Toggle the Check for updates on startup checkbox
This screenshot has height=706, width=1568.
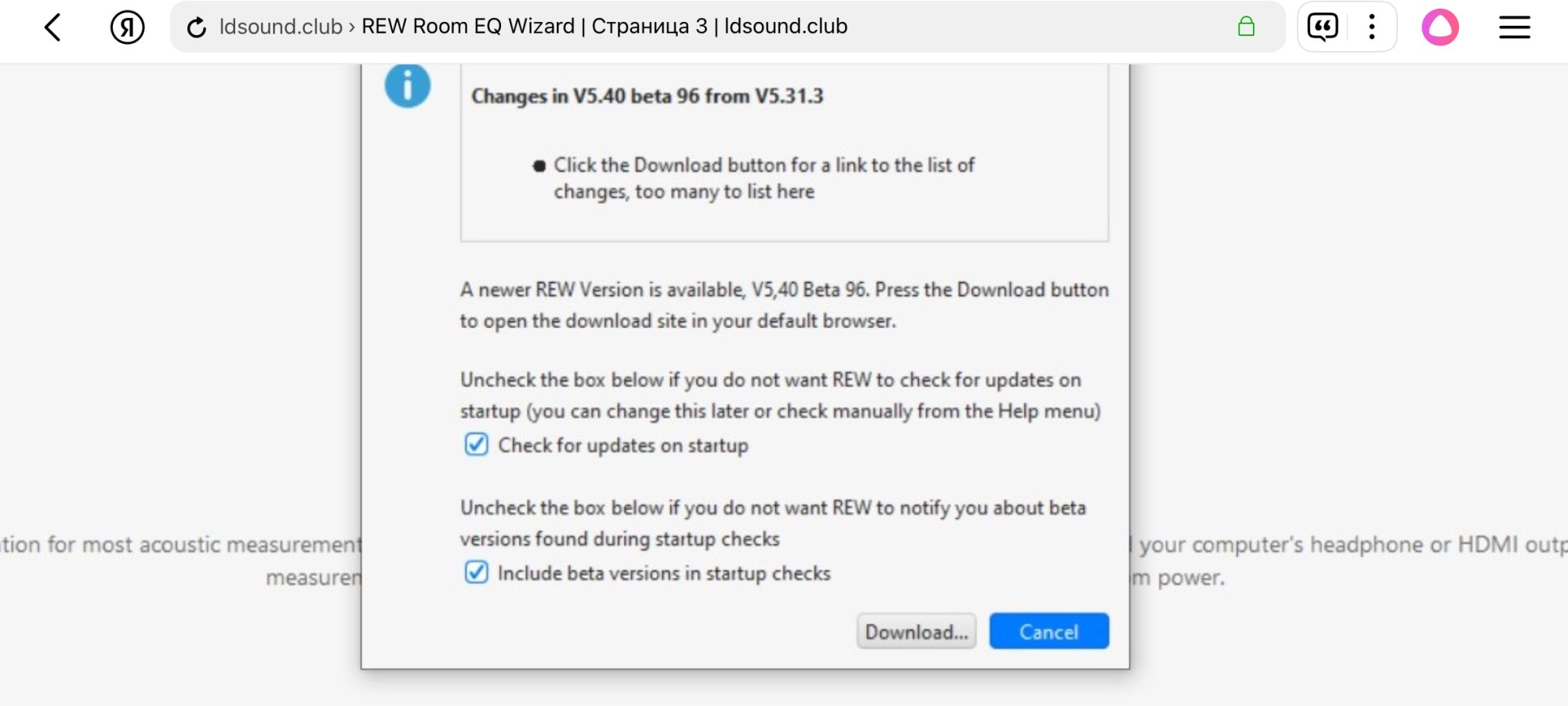476,444
